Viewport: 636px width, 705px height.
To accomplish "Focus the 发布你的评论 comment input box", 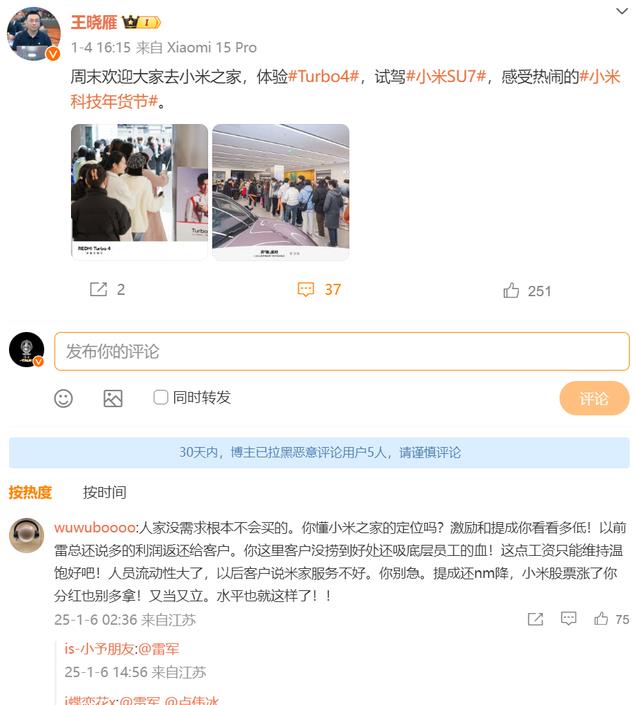I will (x=342, y=352).
